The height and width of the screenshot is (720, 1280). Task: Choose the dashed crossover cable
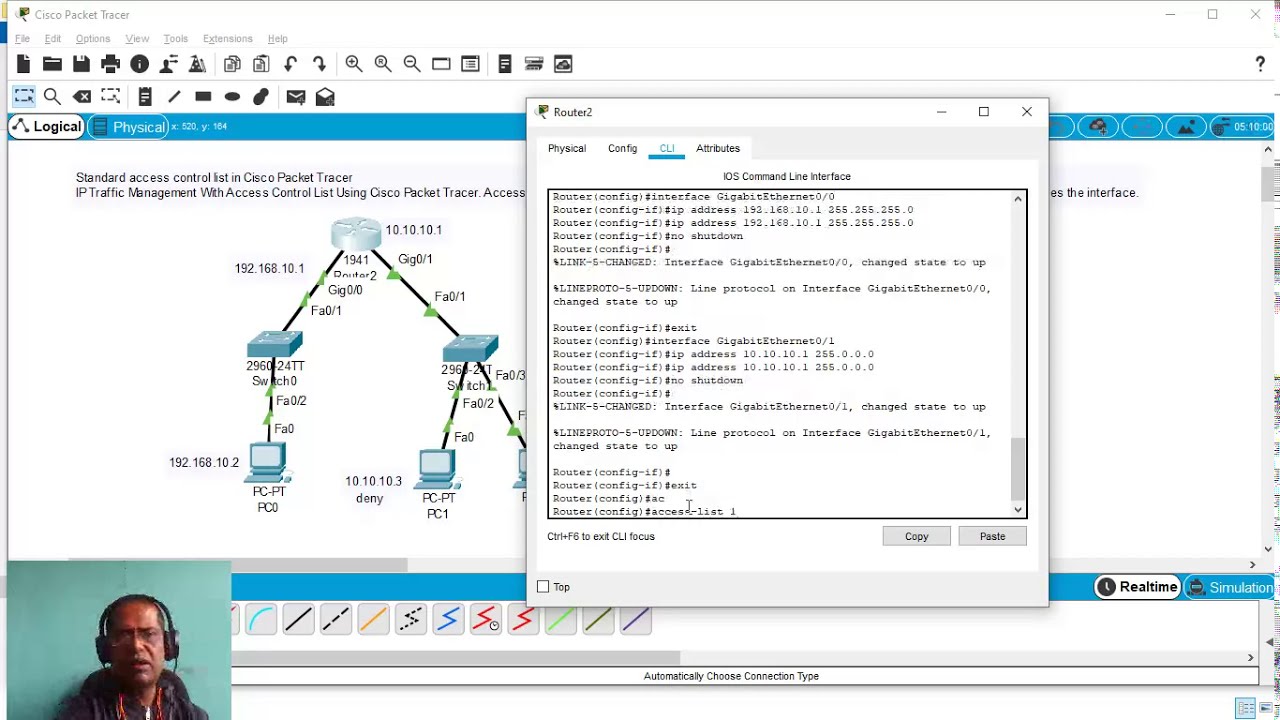tap(335, 620)
